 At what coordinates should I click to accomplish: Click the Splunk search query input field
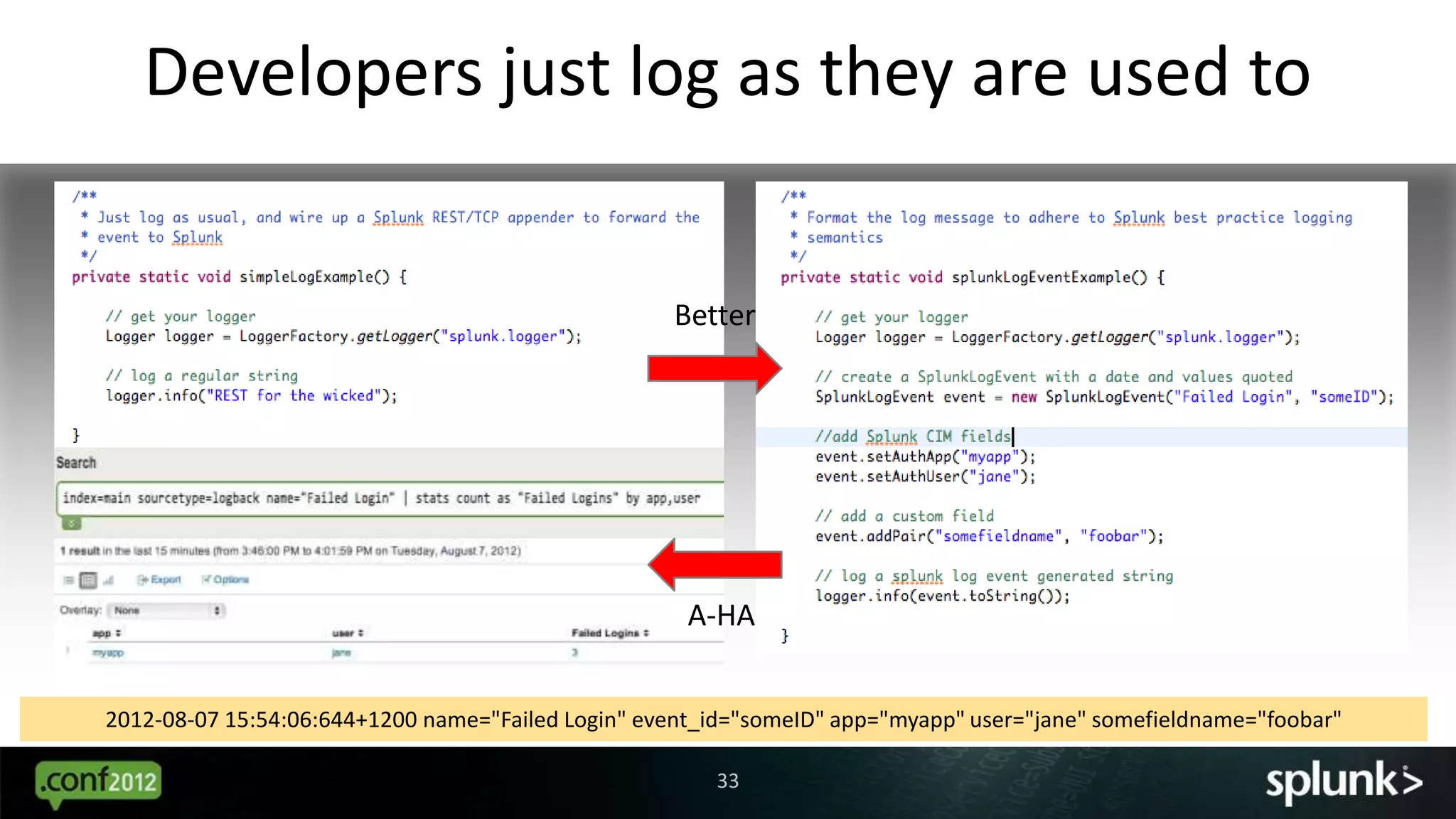(x=390, y=498)
